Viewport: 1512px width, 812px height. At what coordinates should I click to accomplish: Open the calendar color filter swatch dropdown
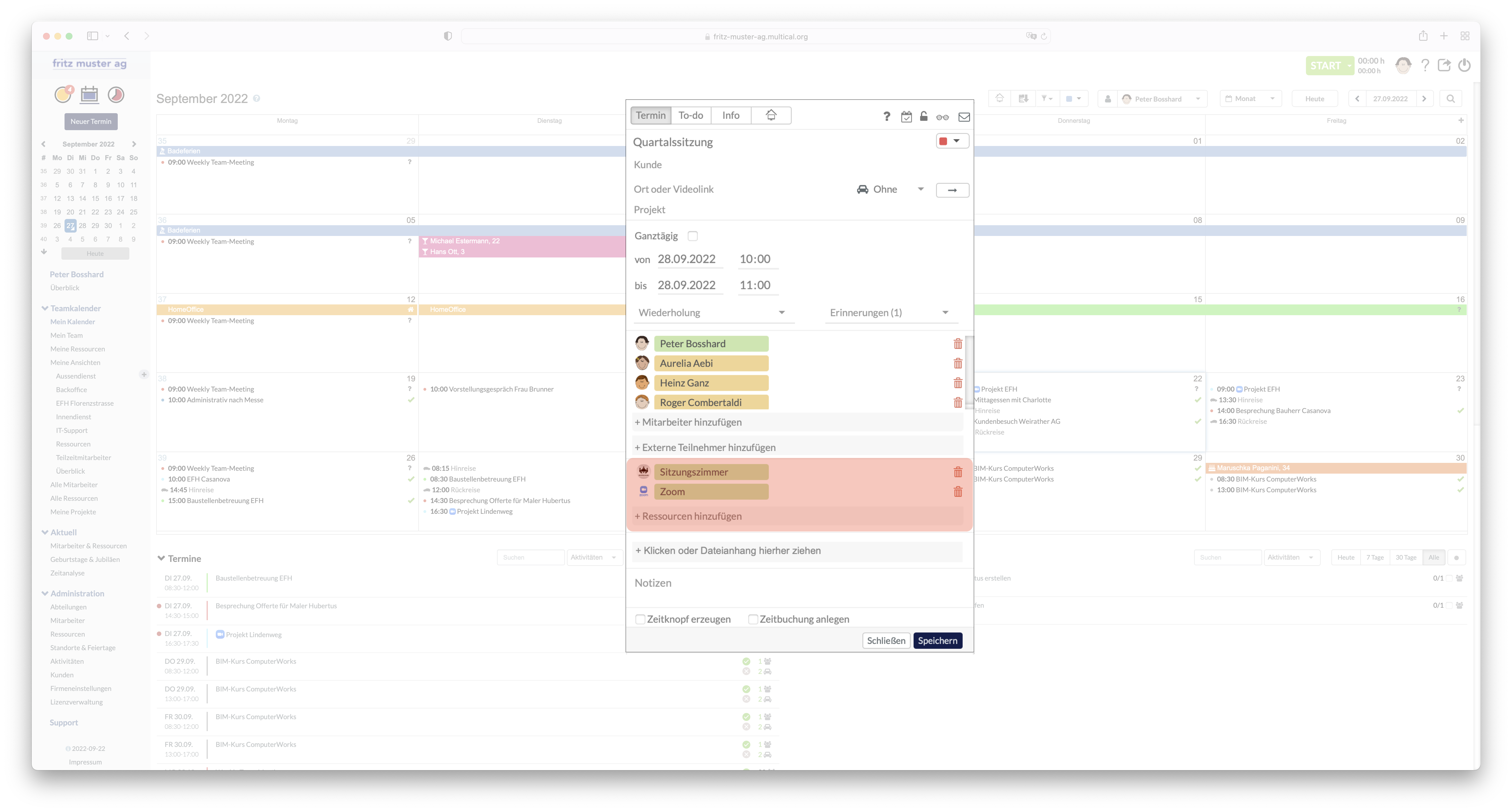click(x=1073, y=98)
